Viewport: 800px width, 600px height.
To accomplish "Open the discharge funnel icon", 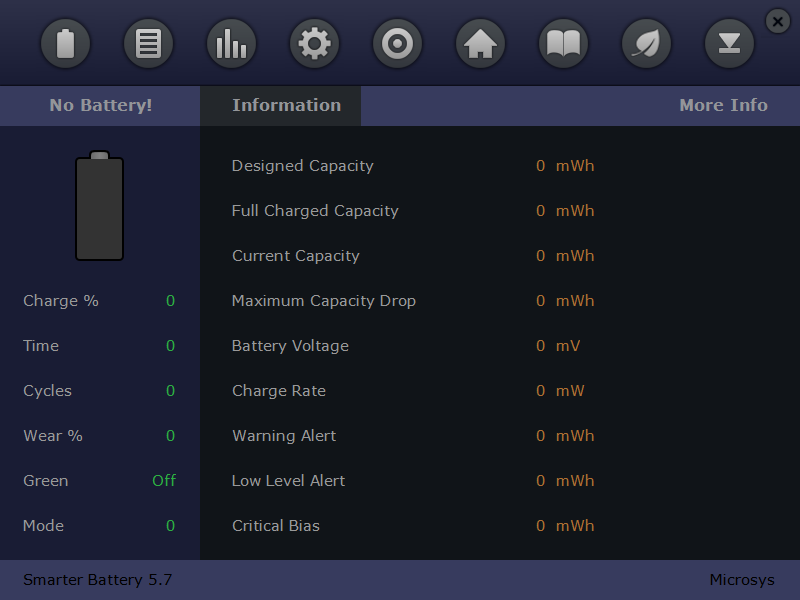I will pos(729,43).
